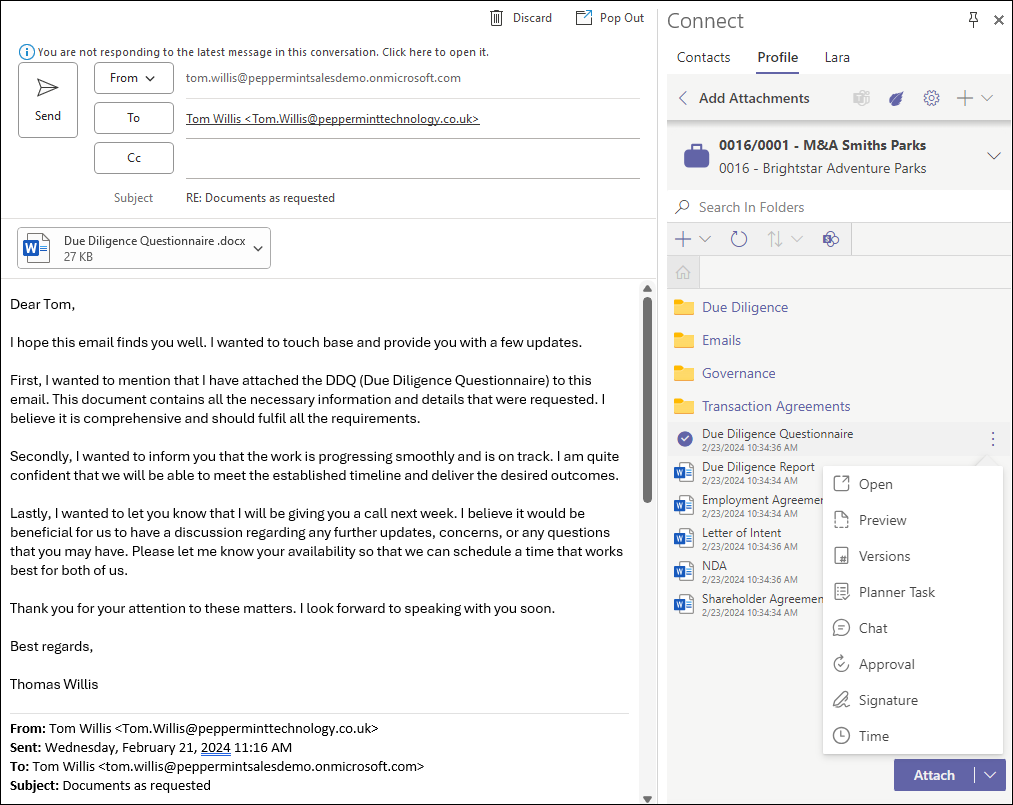This screenshot has height=805, width=1013.
Task: Click the Due Diligence folder icon
Action: [x=684, y=308]
